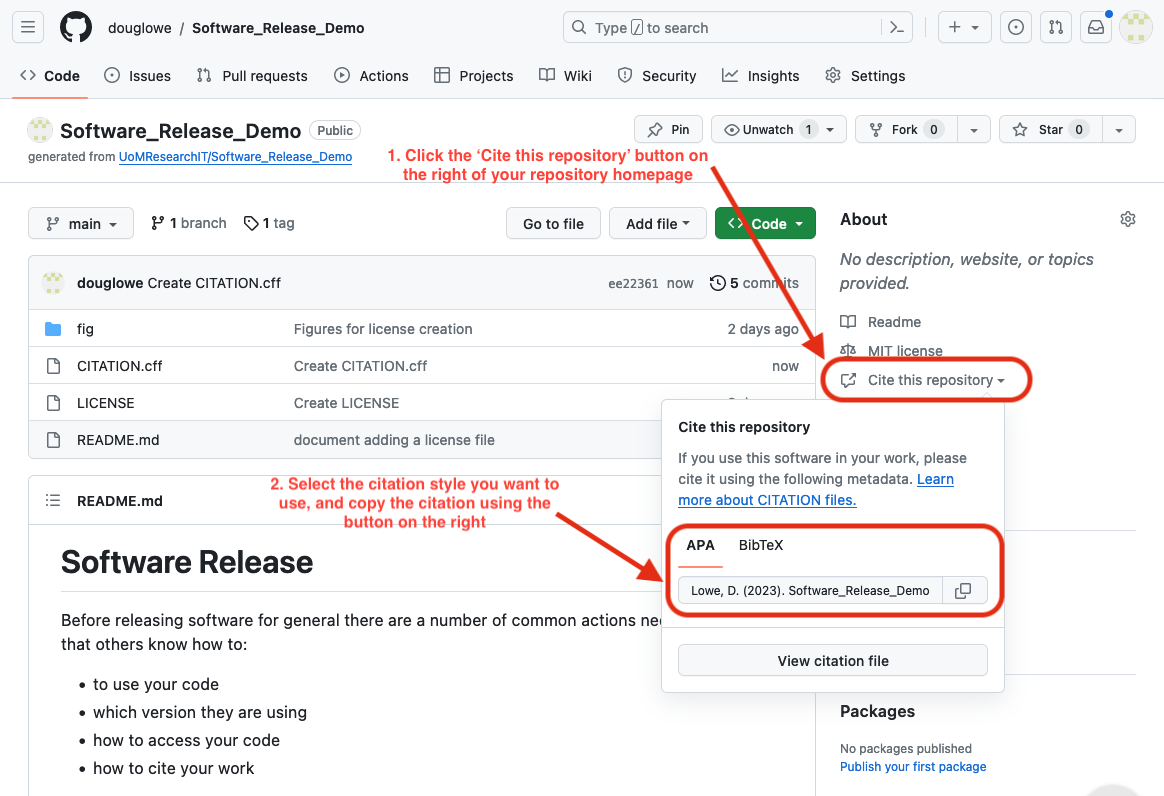
Task: Open 'document adding a license file' commit message
Action: click(x=394, y=440)
